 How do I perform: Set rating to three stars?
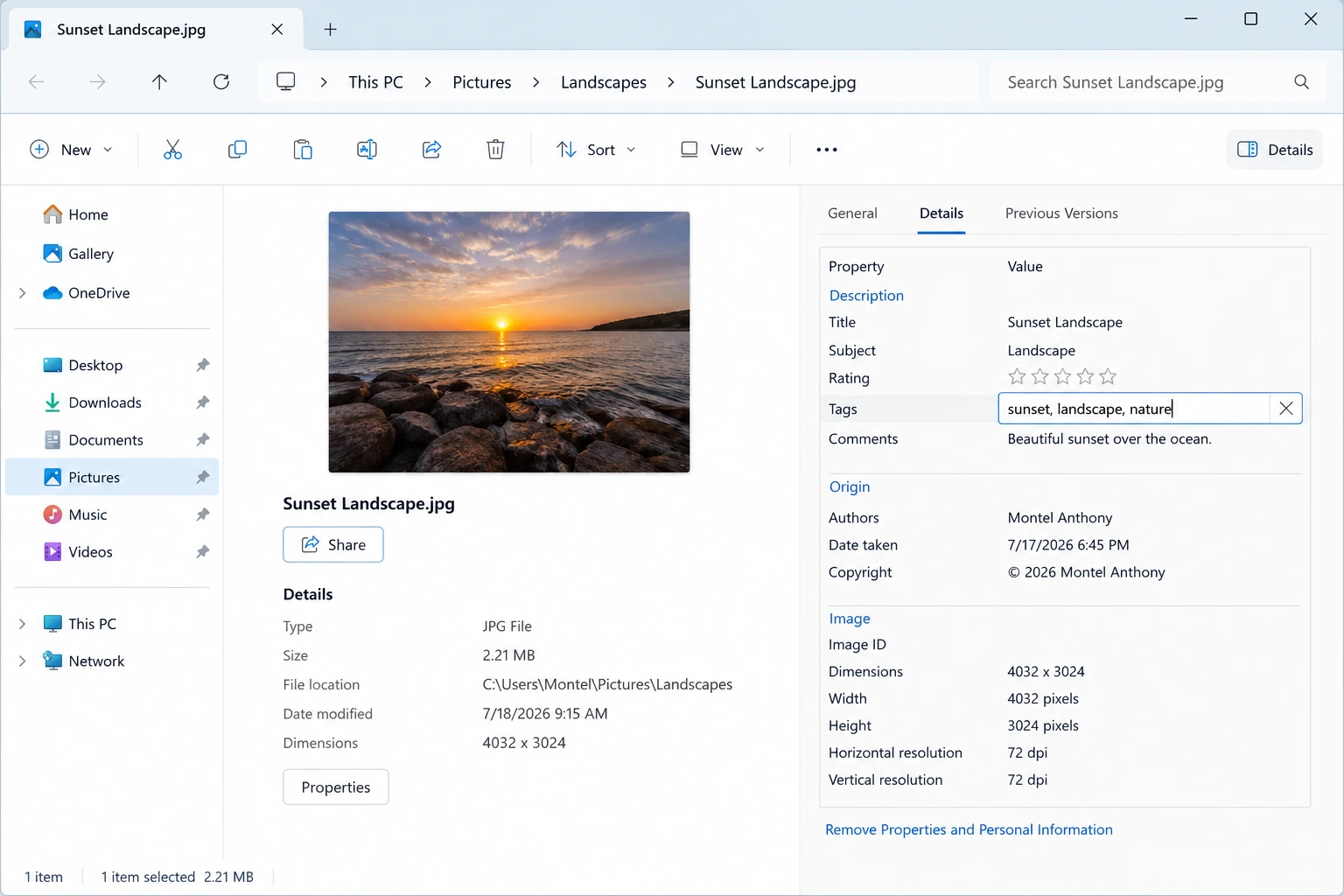(x=1062, y=377)
